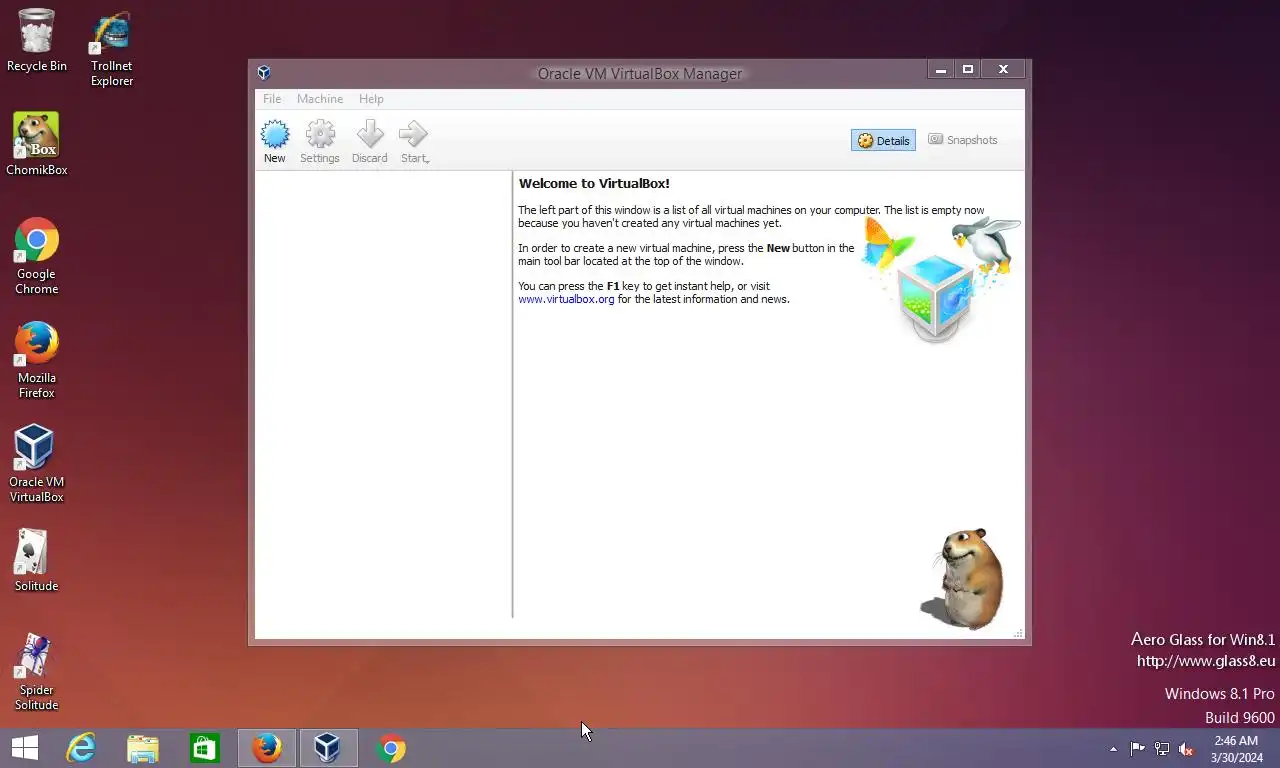Open the File menu
The height and width of the screenshot is (768, 1280).
272,99
